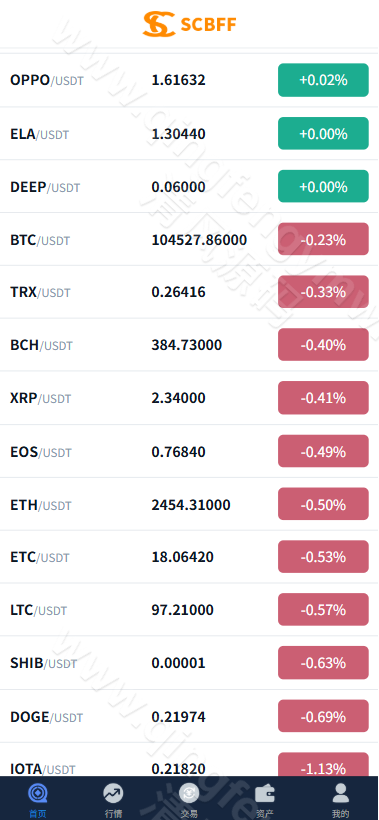Select the BCH/USDT listing
Image resolution: width=379 pixels, height=820 pixels.
click(x=189, y=345)
